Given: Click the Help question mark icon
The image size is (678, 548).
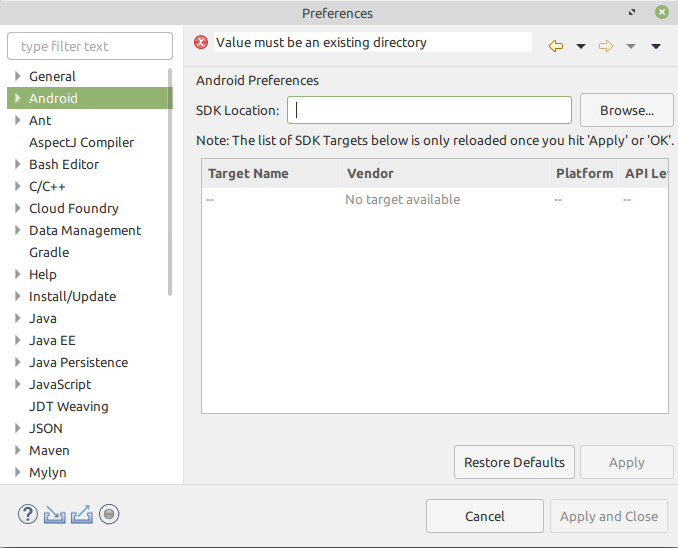Looking at the screenshot, I should [28, 514].
